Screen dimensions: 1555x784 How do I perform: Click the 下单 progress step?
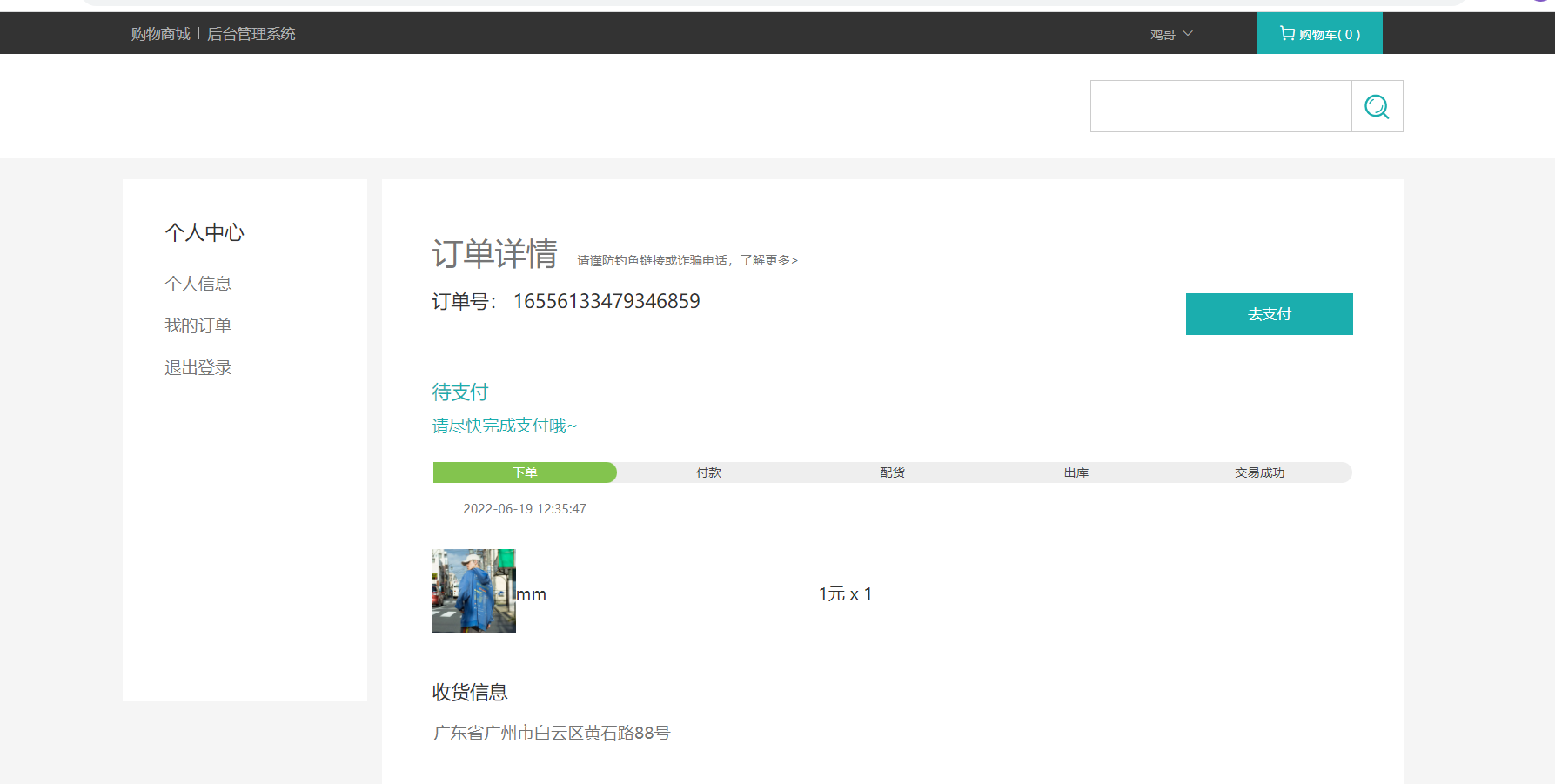(525, 472)
